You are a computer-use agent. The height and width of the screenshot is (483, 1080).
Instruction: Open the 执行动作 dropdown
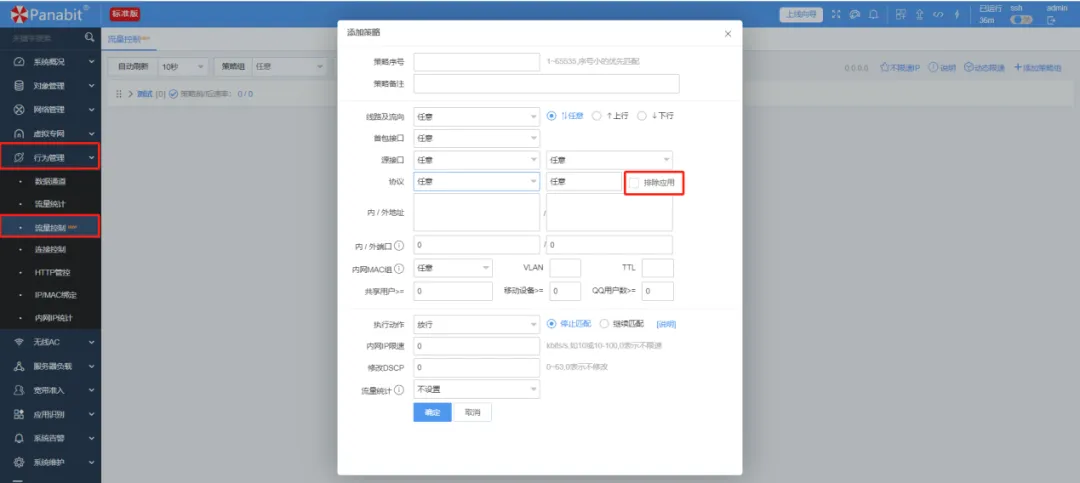point(476,324)
